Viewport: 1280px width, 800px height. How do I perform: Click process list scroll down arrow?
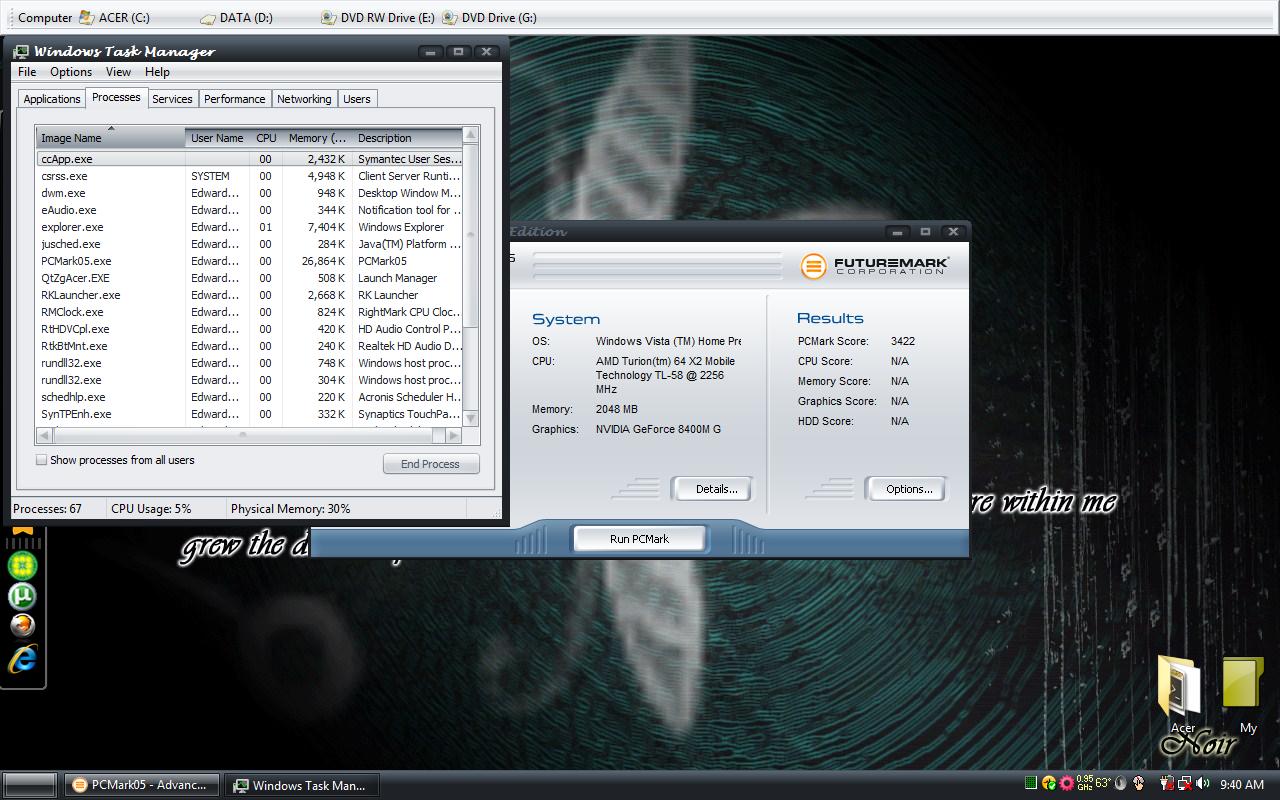tap(471, 419)
